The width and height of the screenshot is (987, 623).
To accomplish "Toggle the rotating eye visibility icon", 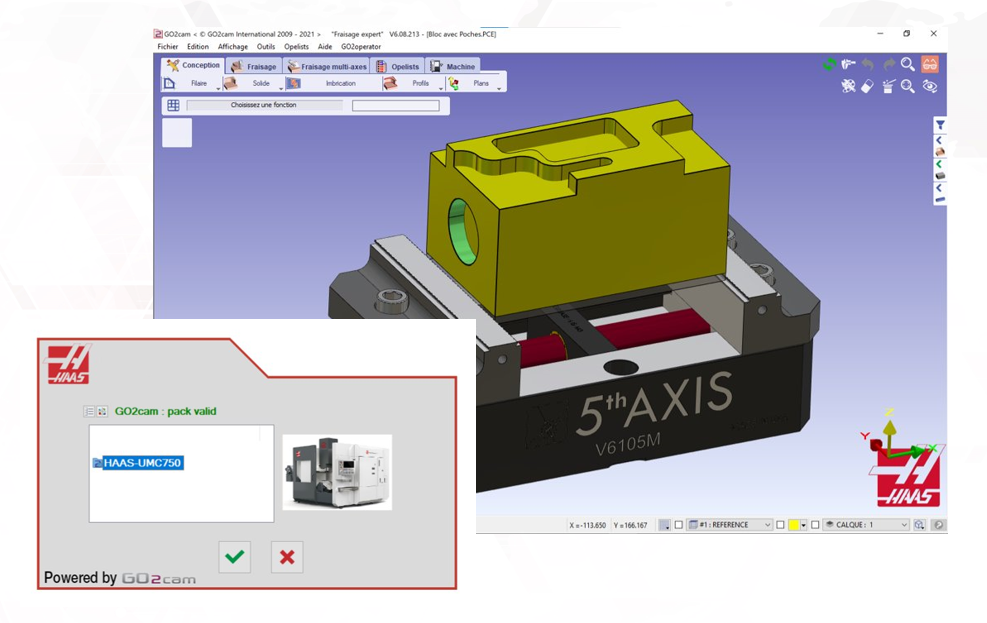I will coord(929,86).
